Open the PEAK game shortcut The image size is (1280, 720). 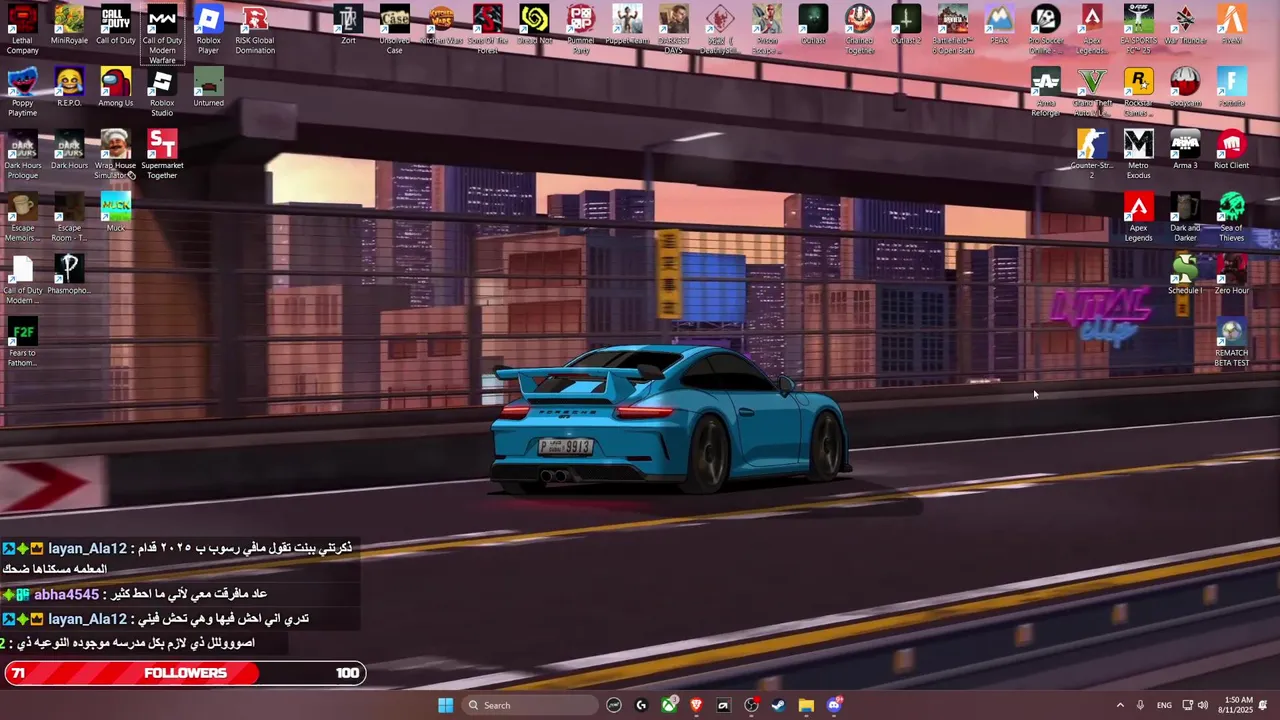pos(998,25)
